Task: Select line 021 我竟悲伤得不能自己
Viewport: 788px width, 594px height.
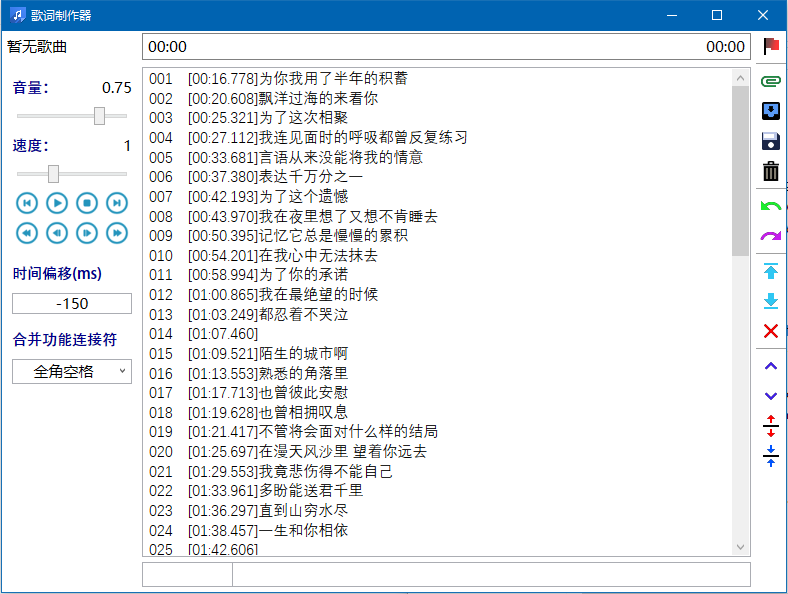Action: (x=437, y=471)
